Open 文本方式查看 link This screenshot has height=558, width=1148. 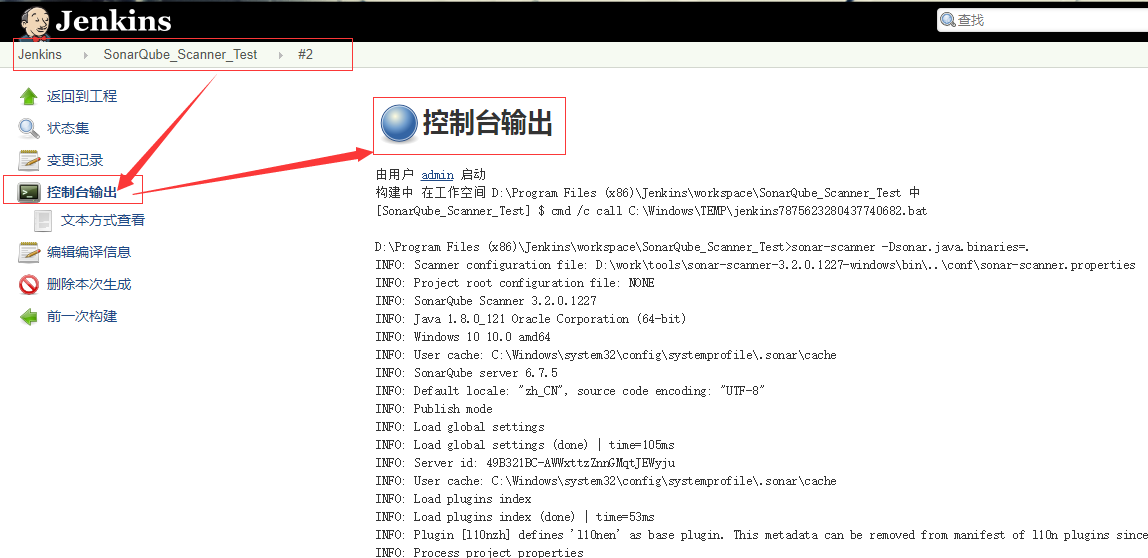pyautogui.click(x=102, y=220)
